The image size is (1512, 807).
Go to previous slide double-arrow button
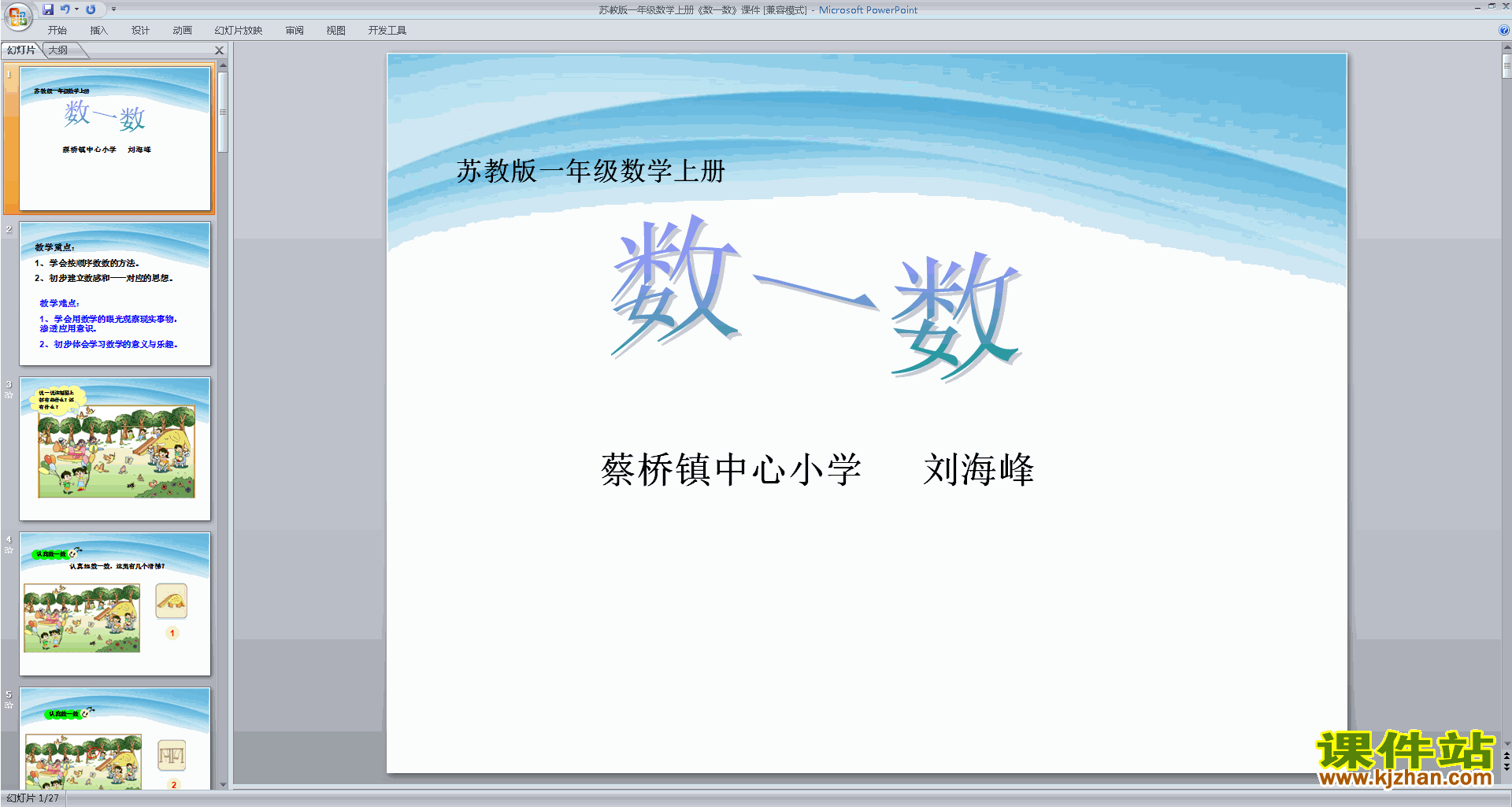1506,756
